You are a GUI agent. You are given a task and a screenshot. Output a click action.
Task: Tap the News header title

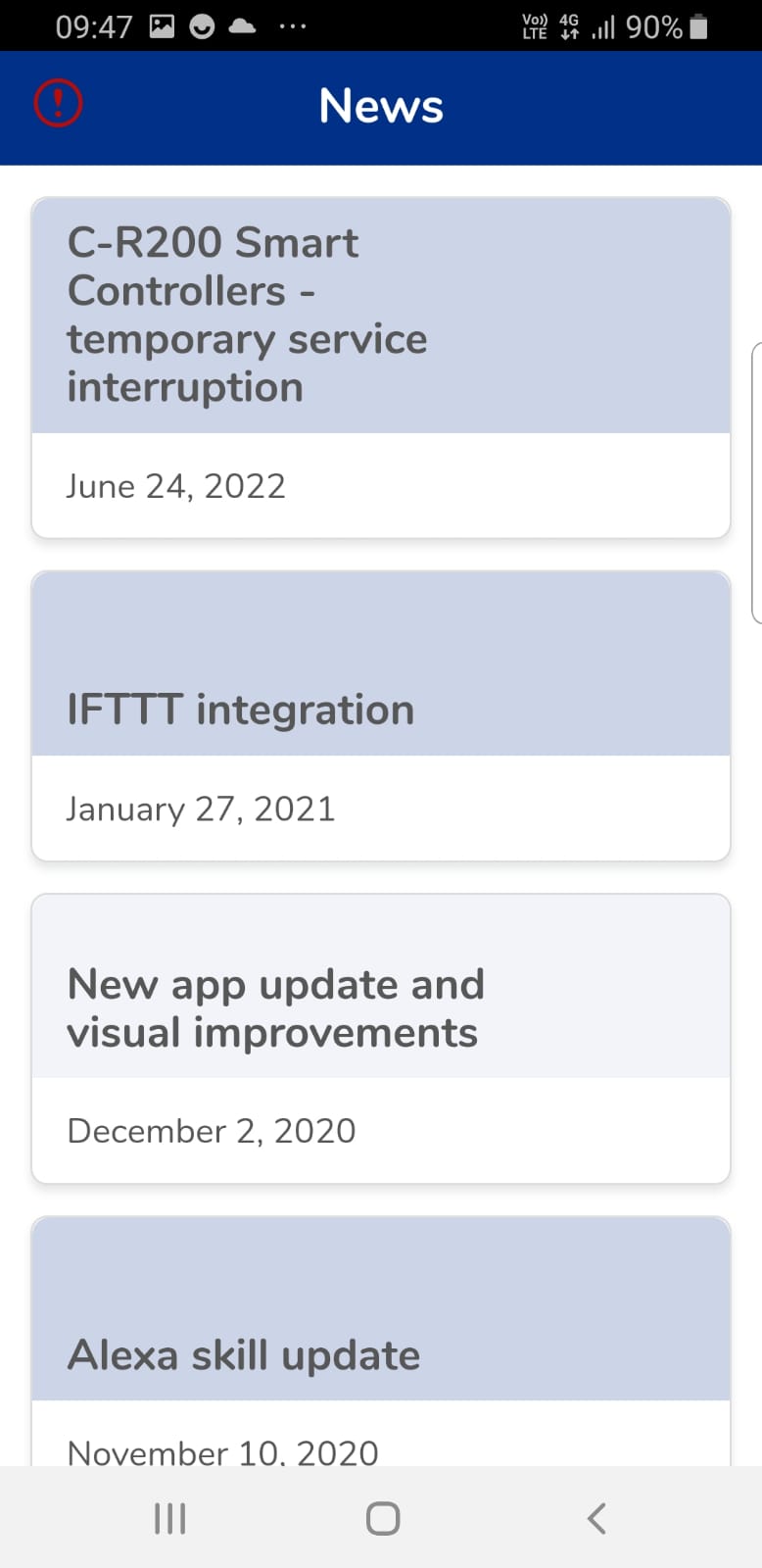point(381,106)
